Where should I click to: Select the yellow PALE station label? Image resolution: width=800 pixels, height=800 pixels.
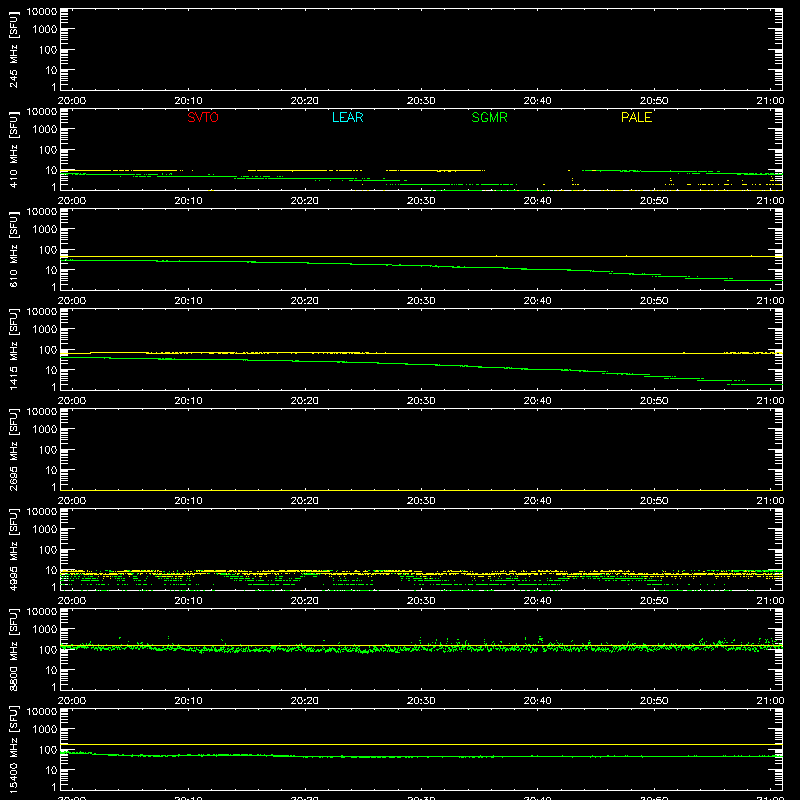(636, 117)
